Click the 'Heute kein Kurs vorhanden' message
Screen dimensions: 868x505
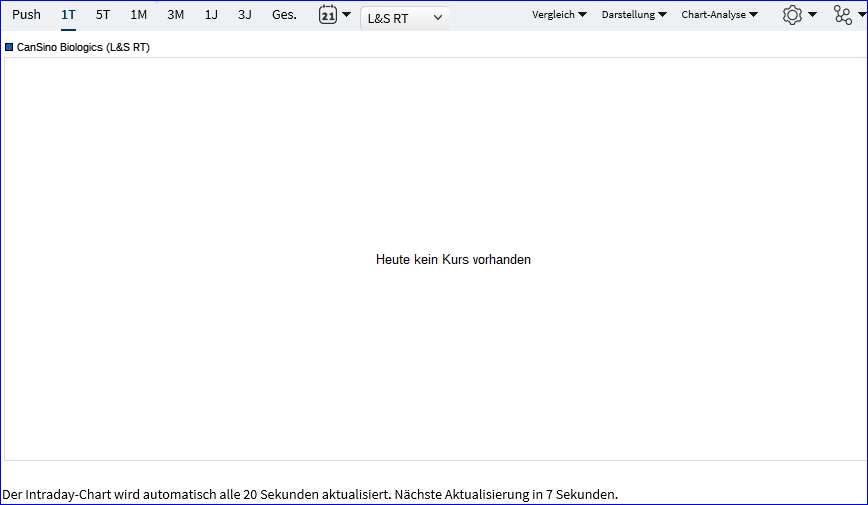point(453,260)
